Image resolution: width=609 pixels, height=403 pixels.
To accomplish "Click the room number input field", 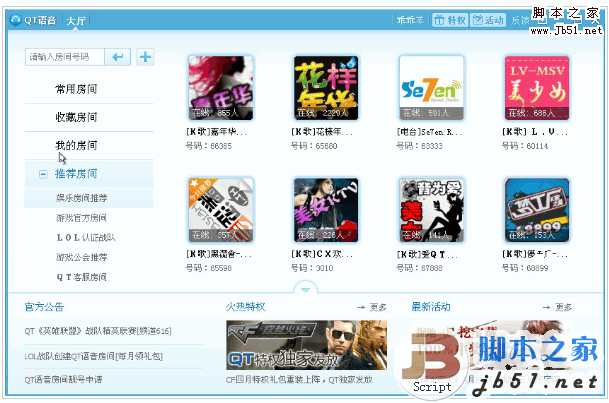I will point(65,57).
